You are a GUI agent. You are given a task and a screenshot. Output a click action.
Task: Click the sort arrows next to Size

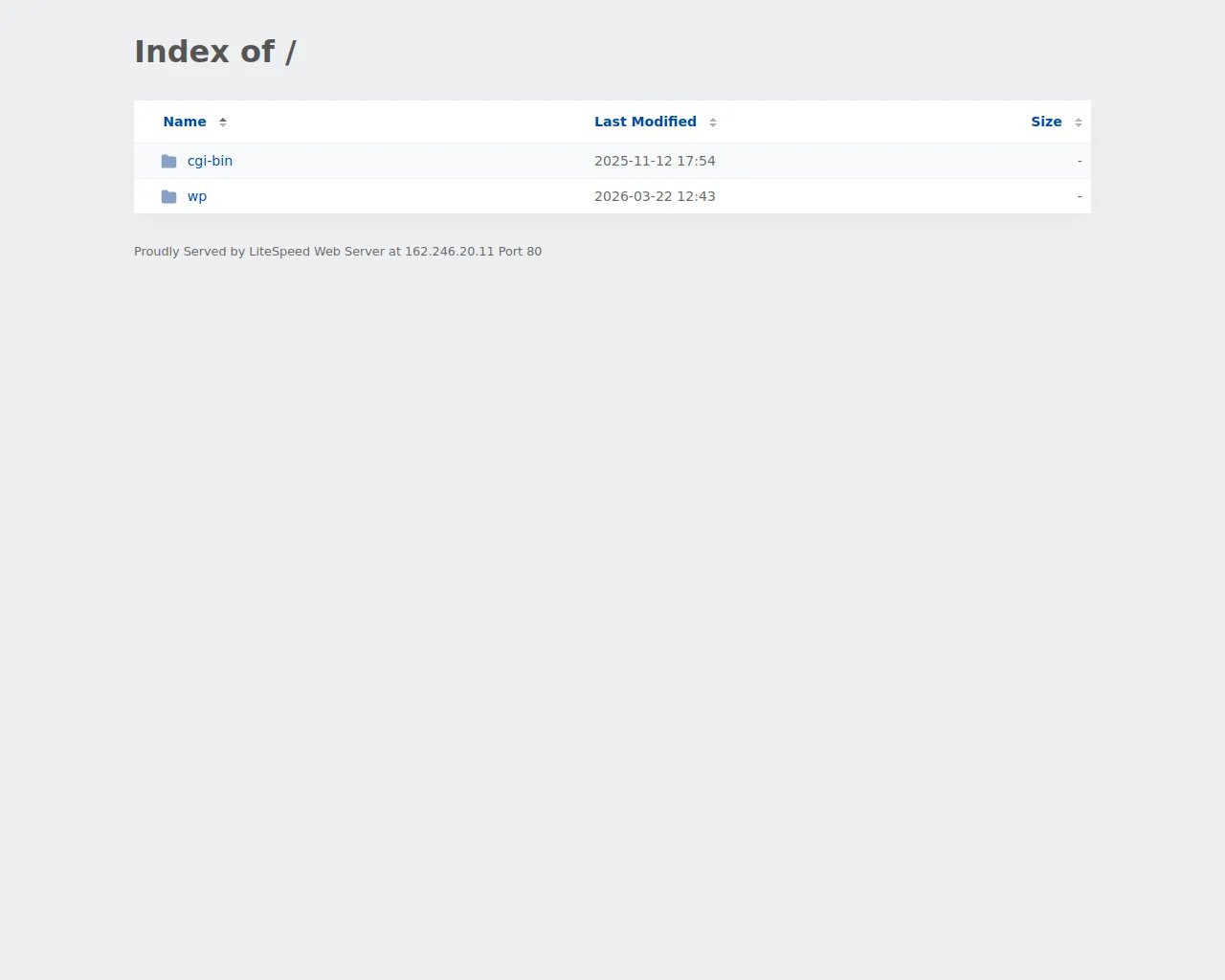tap(1079, 122)
